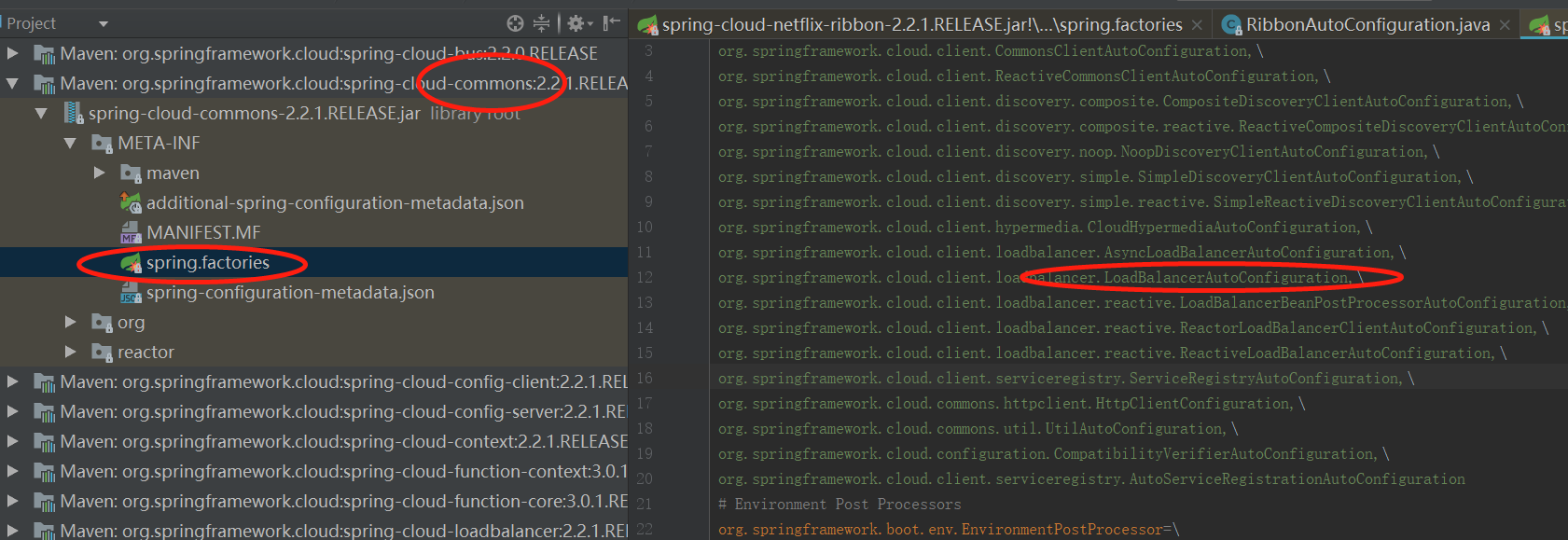The height and width of the screenshot is (540, 1568).
Task: Click the META-INF folder icon
Action: click(x=103, y=143)
